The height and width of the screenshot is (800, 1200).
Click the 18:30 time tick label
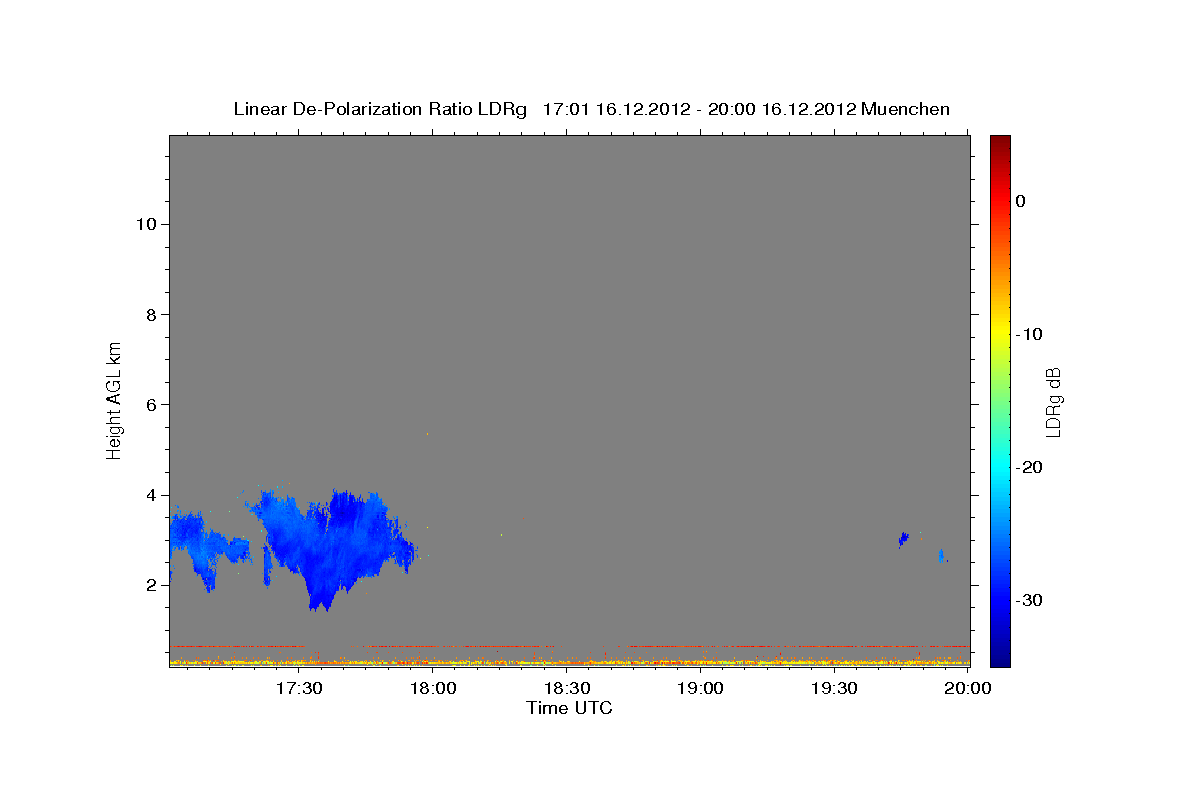point(566,688)
